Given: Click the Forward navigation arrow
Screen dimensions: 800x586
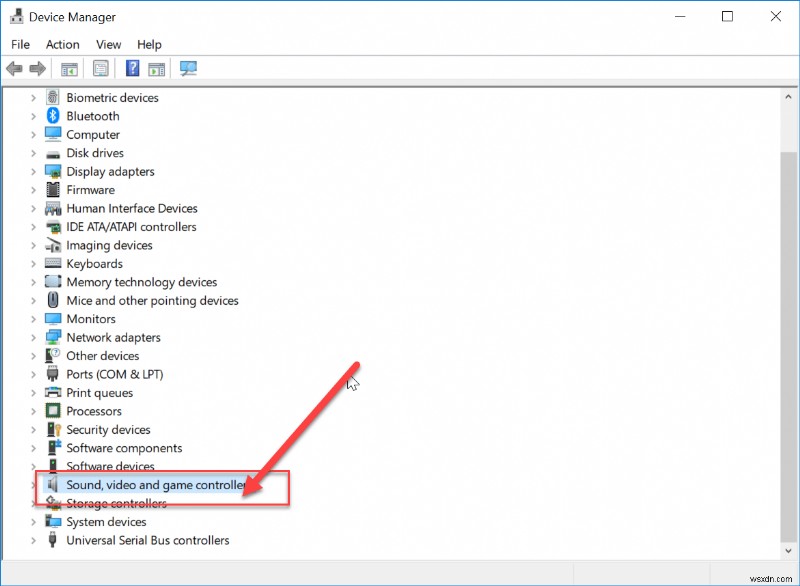Looking at the screenshot, I should [37, 68].
